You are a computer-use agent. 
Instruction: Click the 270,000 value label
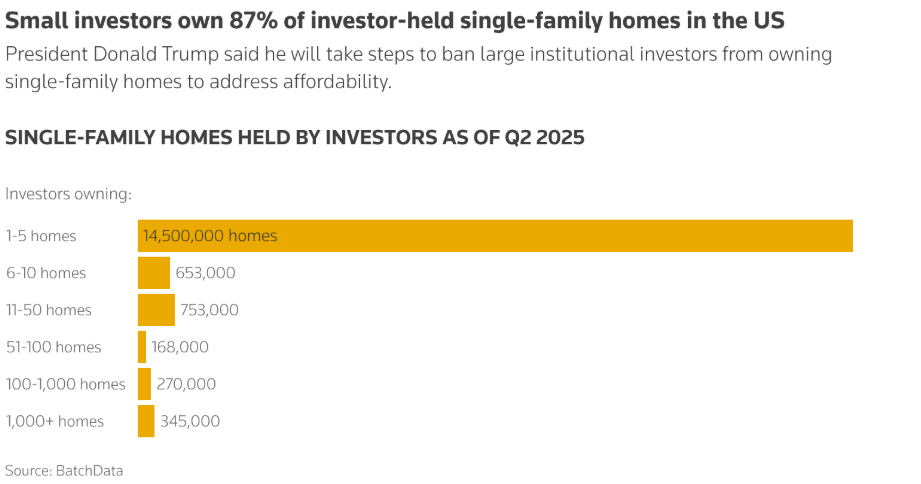tap(186, 384)
